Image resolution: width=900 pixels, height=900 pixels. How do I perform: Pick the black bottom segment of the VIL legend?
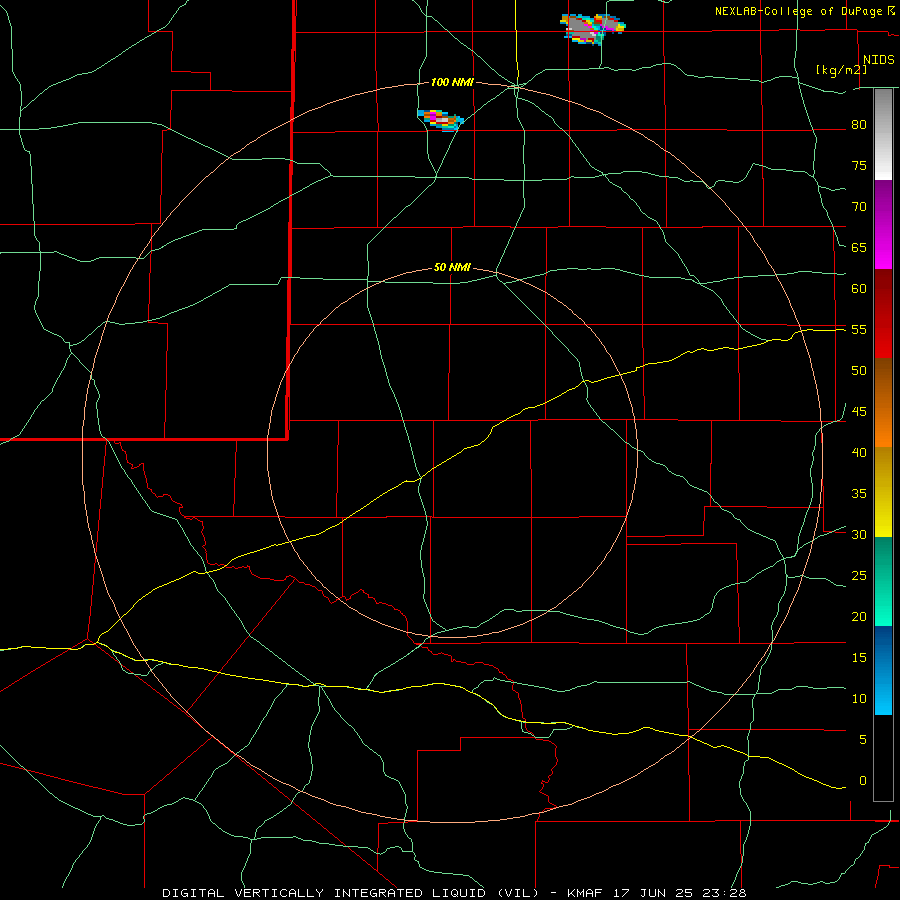883,758
